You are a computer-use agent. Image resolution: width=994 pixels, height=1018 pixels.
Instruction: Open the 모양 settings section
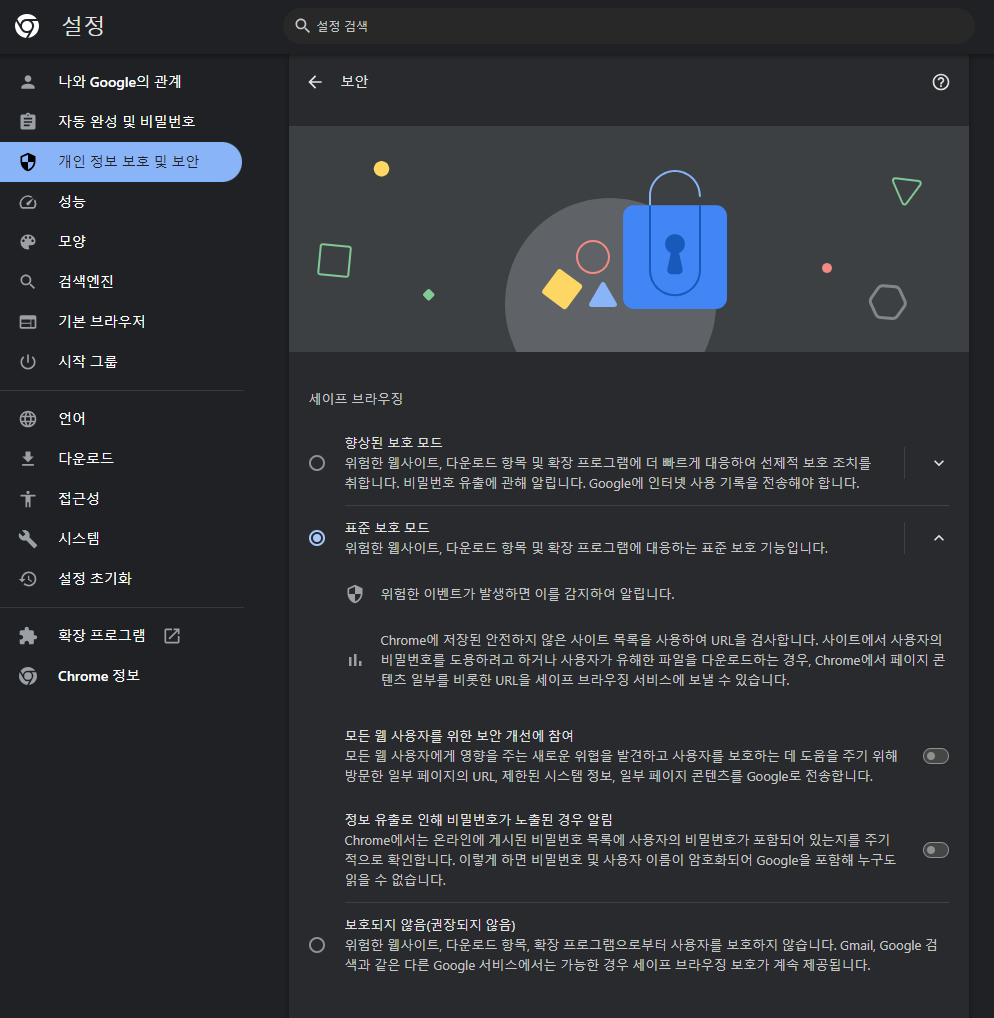121,242
